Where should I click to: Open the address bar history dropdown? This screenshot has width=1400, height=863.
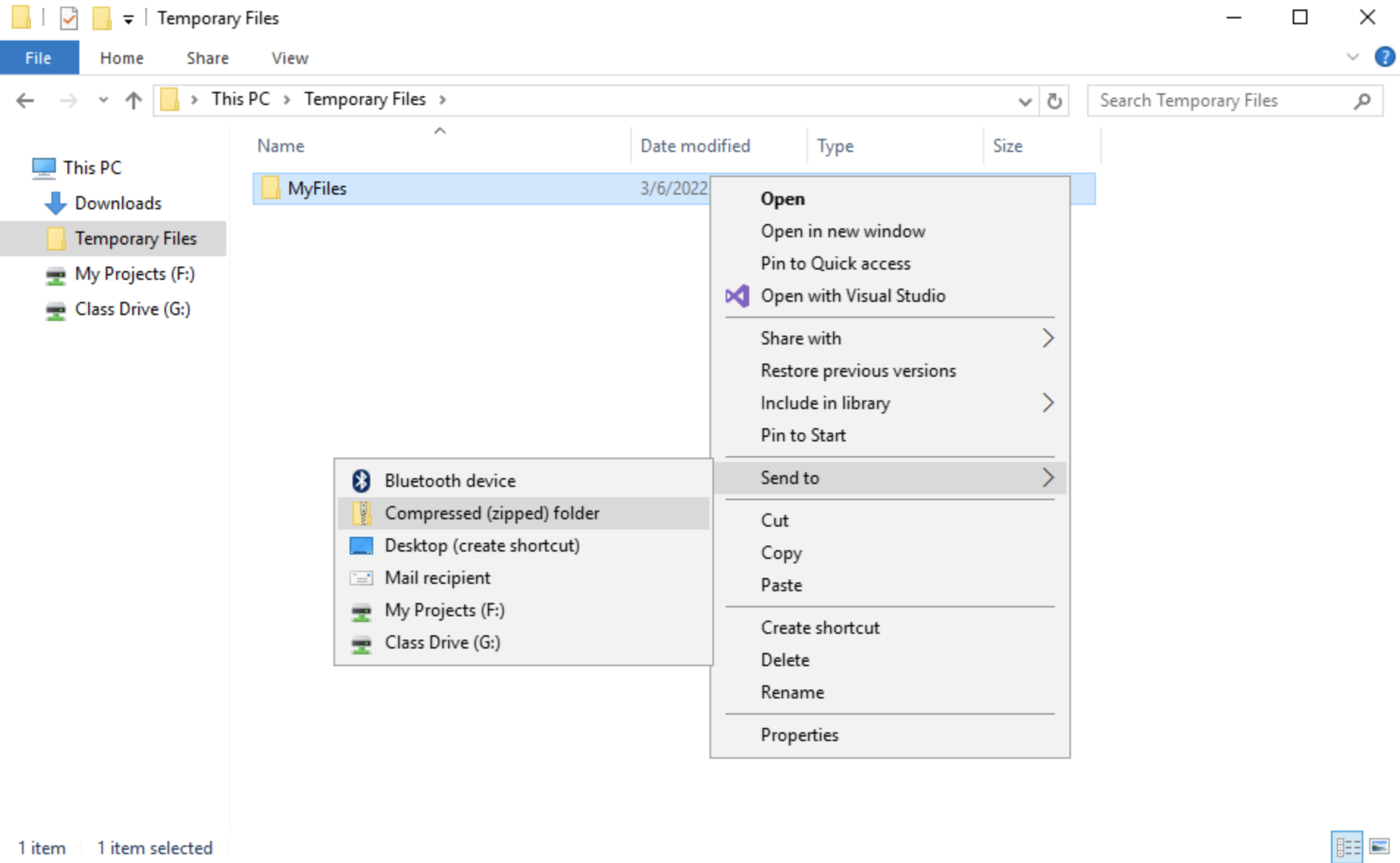point(1025,101)
